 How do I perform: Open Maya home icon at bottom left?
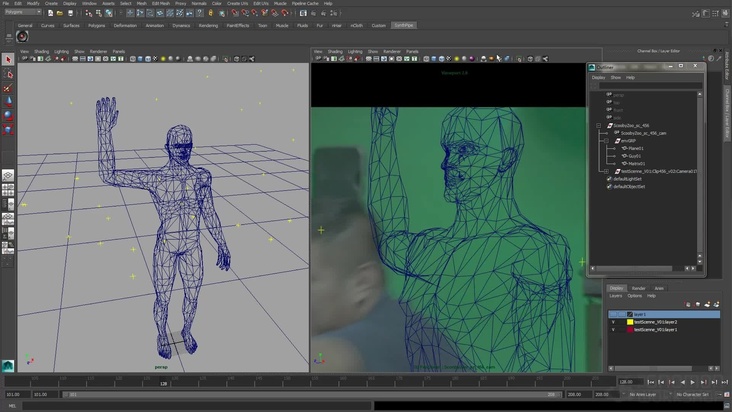8,366
